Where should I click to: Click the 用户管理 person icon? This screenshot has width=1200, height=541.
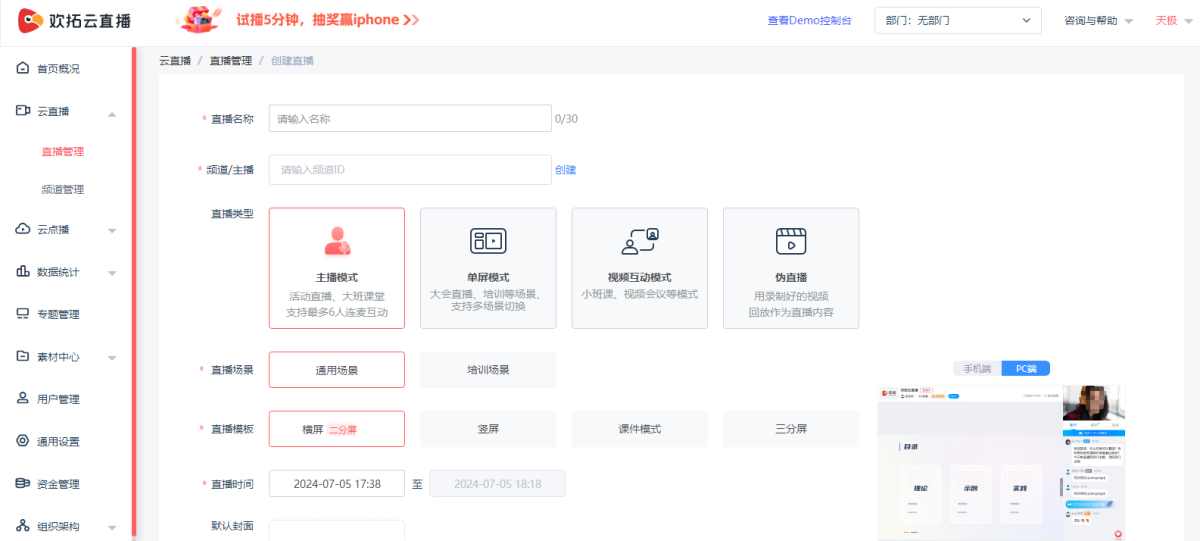(23, 399)
